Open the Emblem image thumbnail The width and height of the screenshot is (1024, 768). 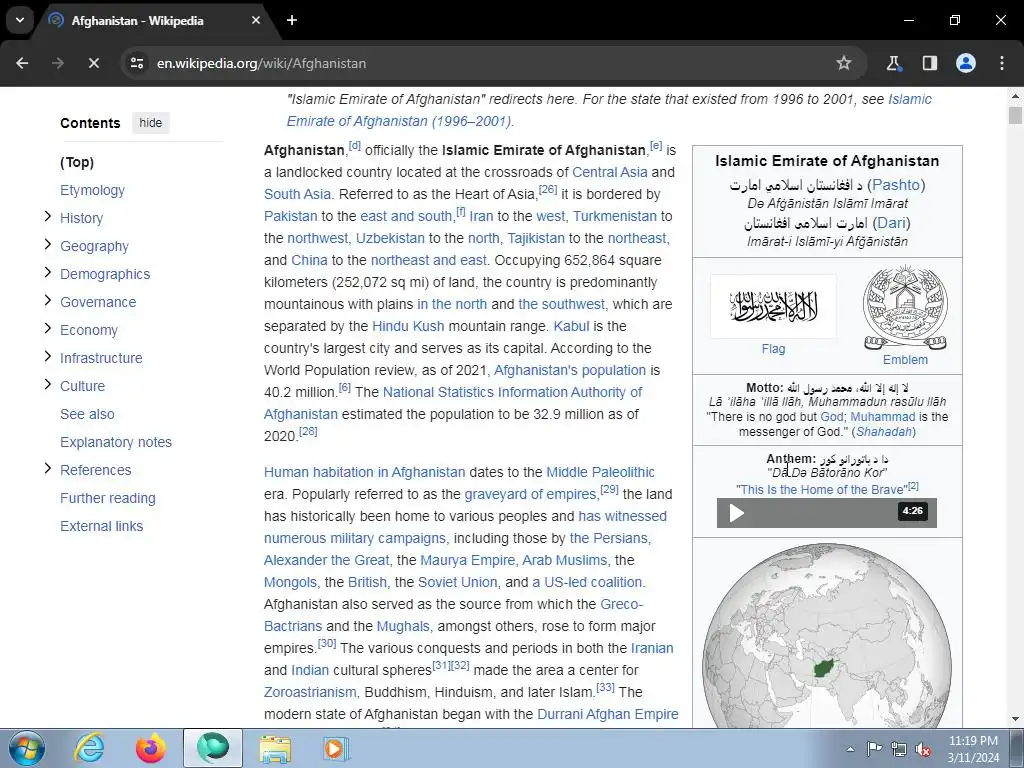[905, 308]
